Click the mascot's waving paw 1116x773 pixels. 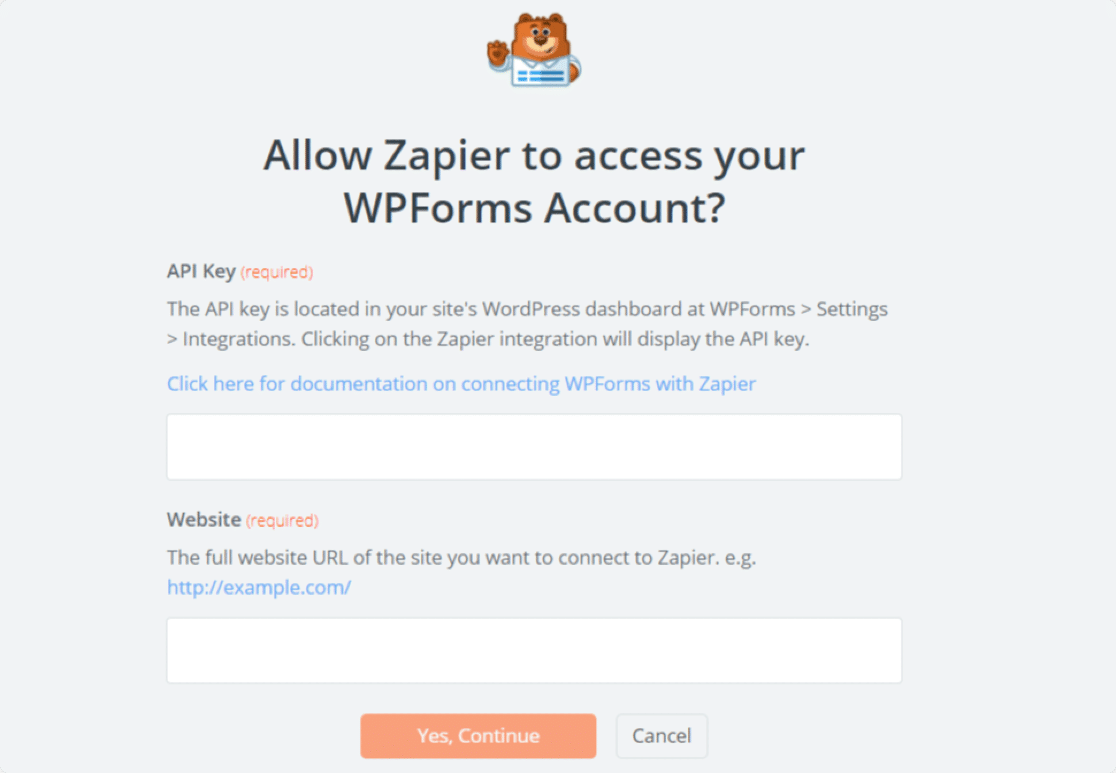pos(498,52)
